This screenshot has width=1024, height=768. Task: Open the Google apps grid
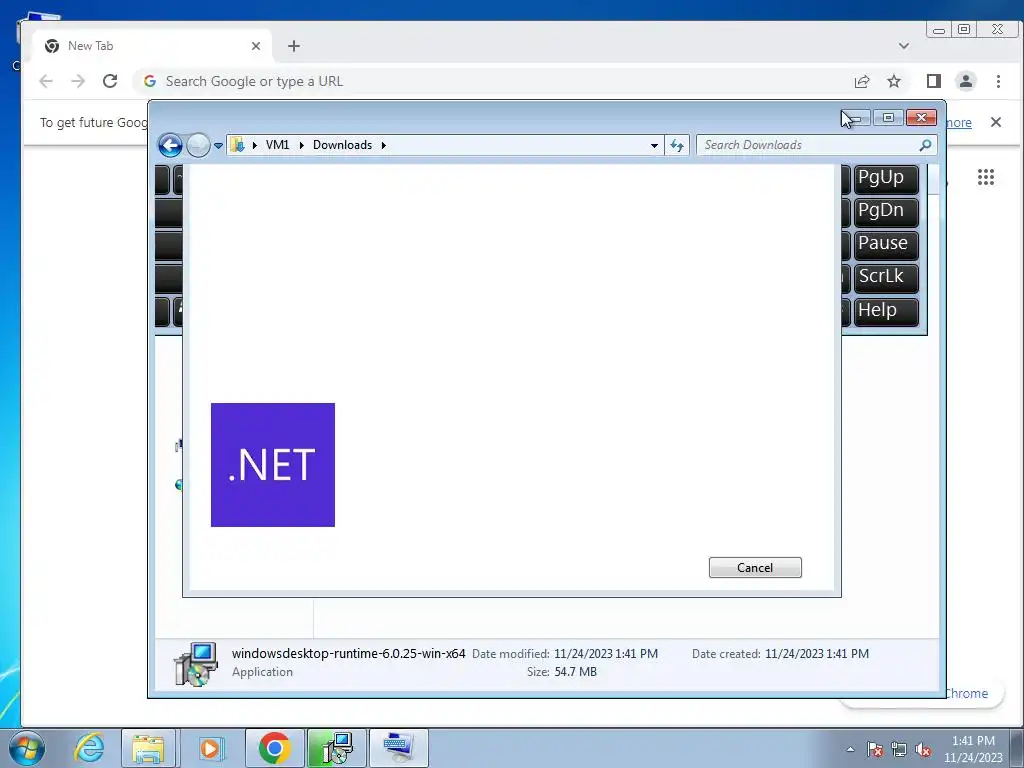(985, 177)
